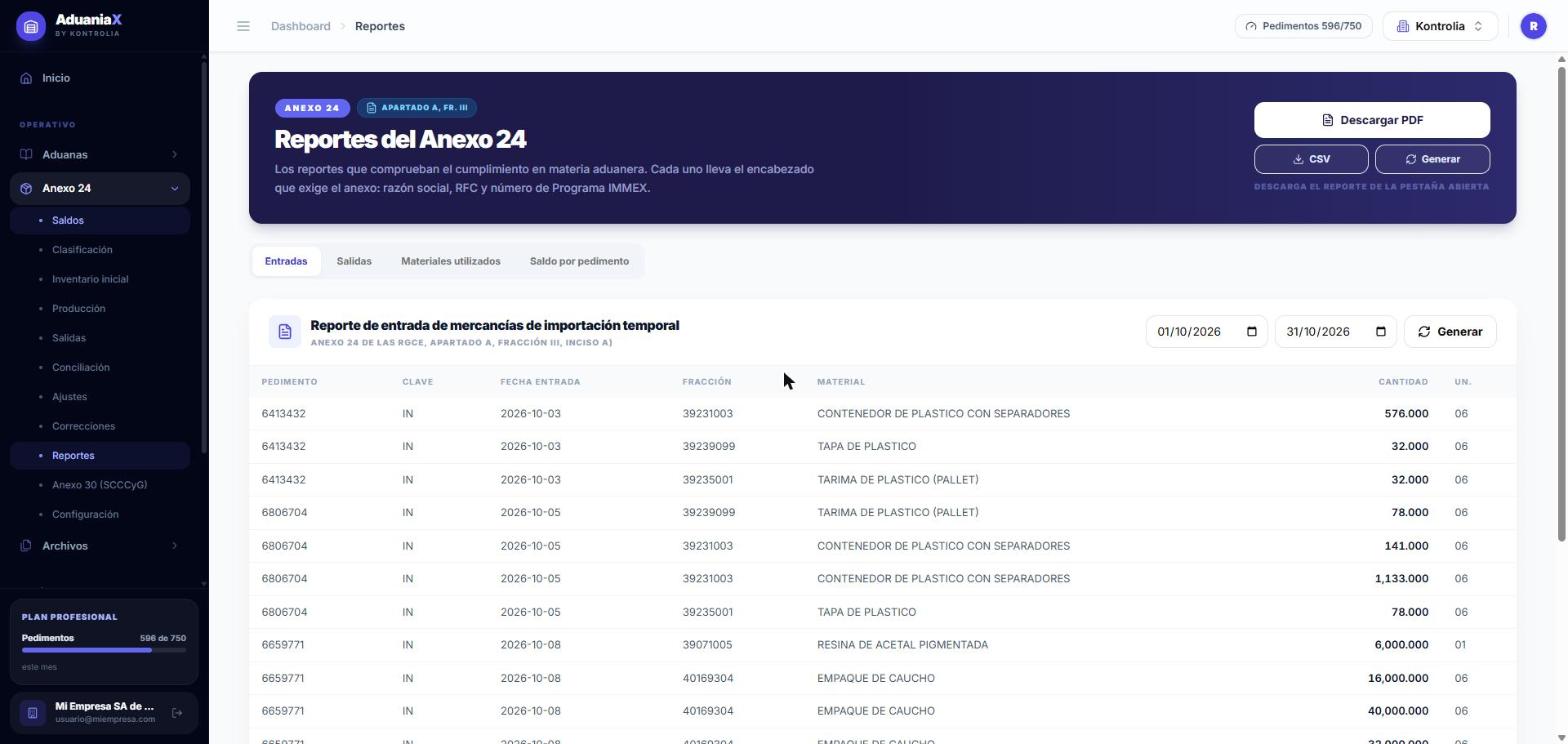Open Anexo 30 (SCCCyG) in sidebar
This screenshot has height=744, width=1568.
point(100,485)
